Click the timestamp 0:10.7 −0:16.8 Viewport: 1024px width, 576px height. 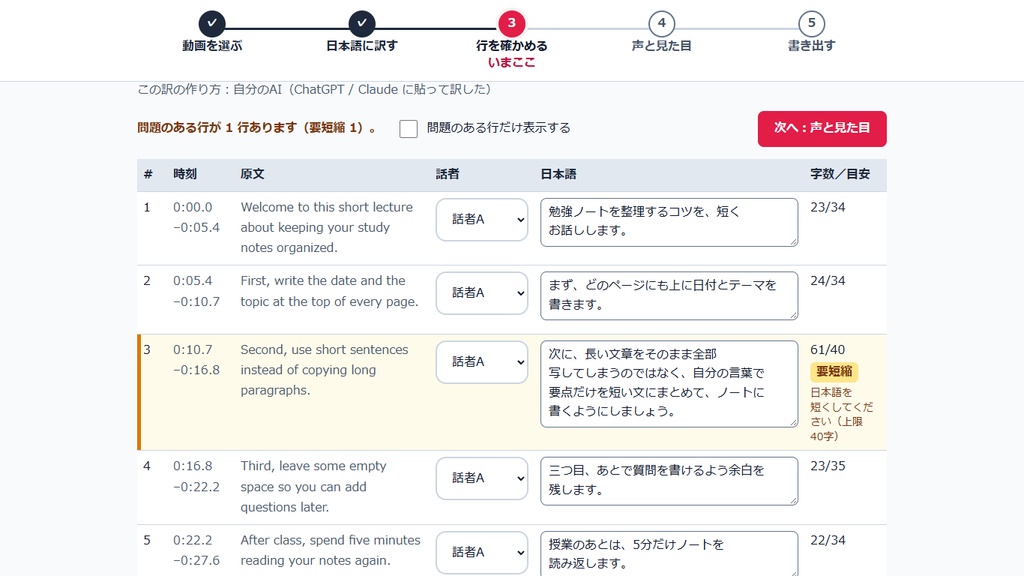point(196,360)
